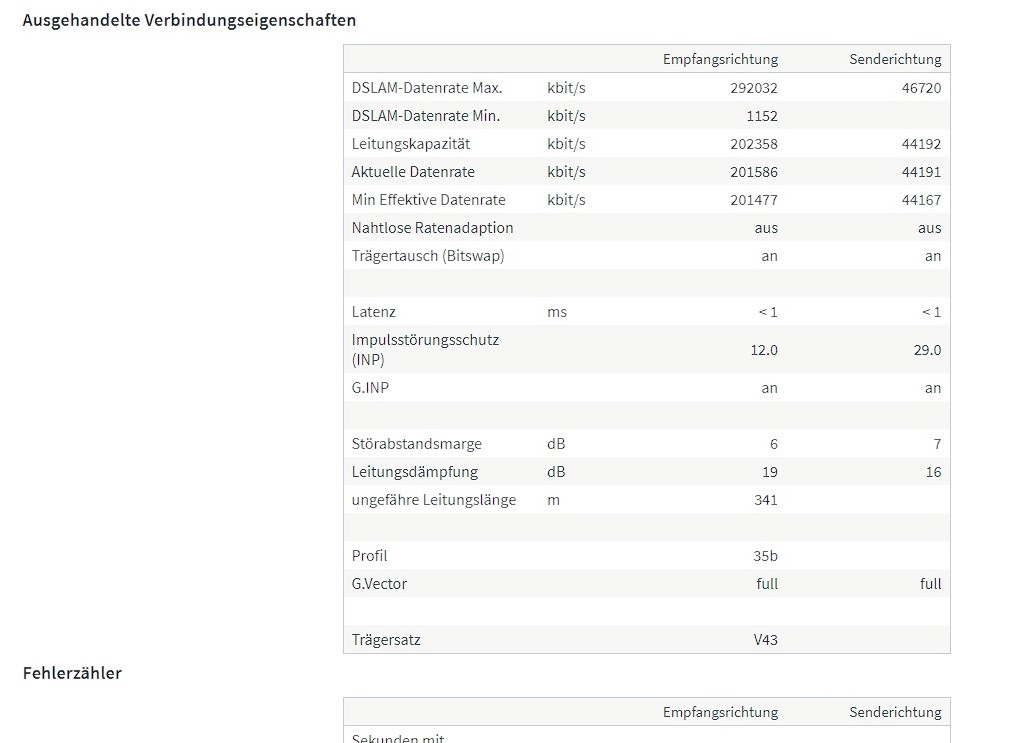1027x743 pixels.
Task: Click Empfangsrichtung header in Fehlerzähler table
Action: pyautogui.click(x=720, y=712)
